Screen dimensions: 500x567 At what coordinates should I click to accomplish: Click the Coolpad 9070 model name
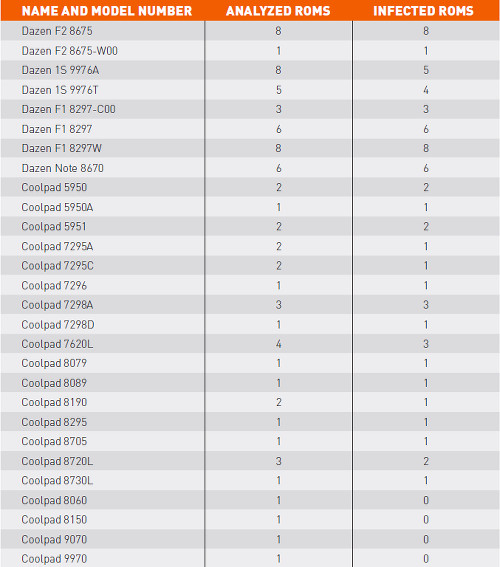[54, 540]
